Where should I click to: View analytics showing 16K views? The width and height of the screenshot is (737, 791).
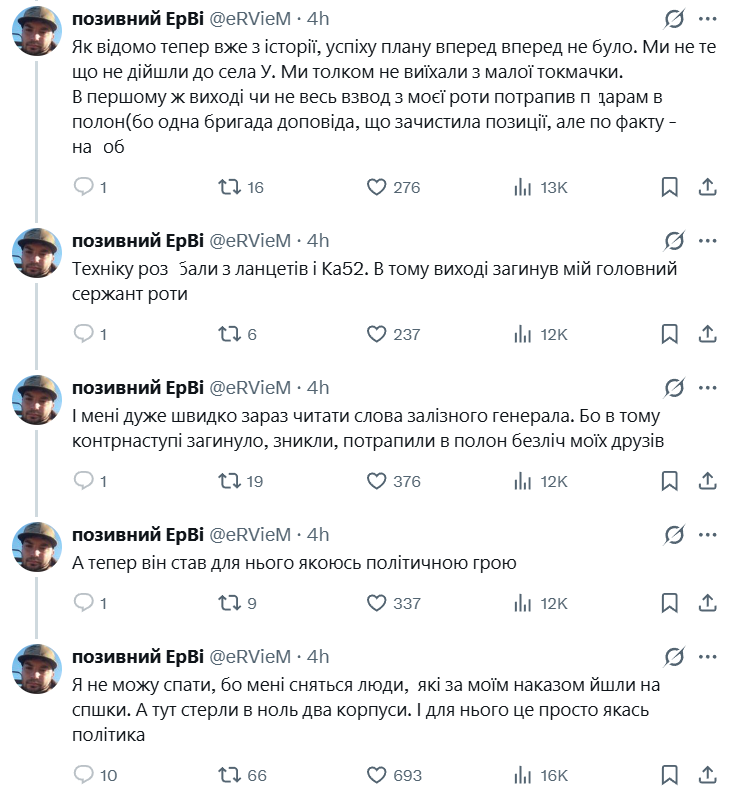pos(522,775)
